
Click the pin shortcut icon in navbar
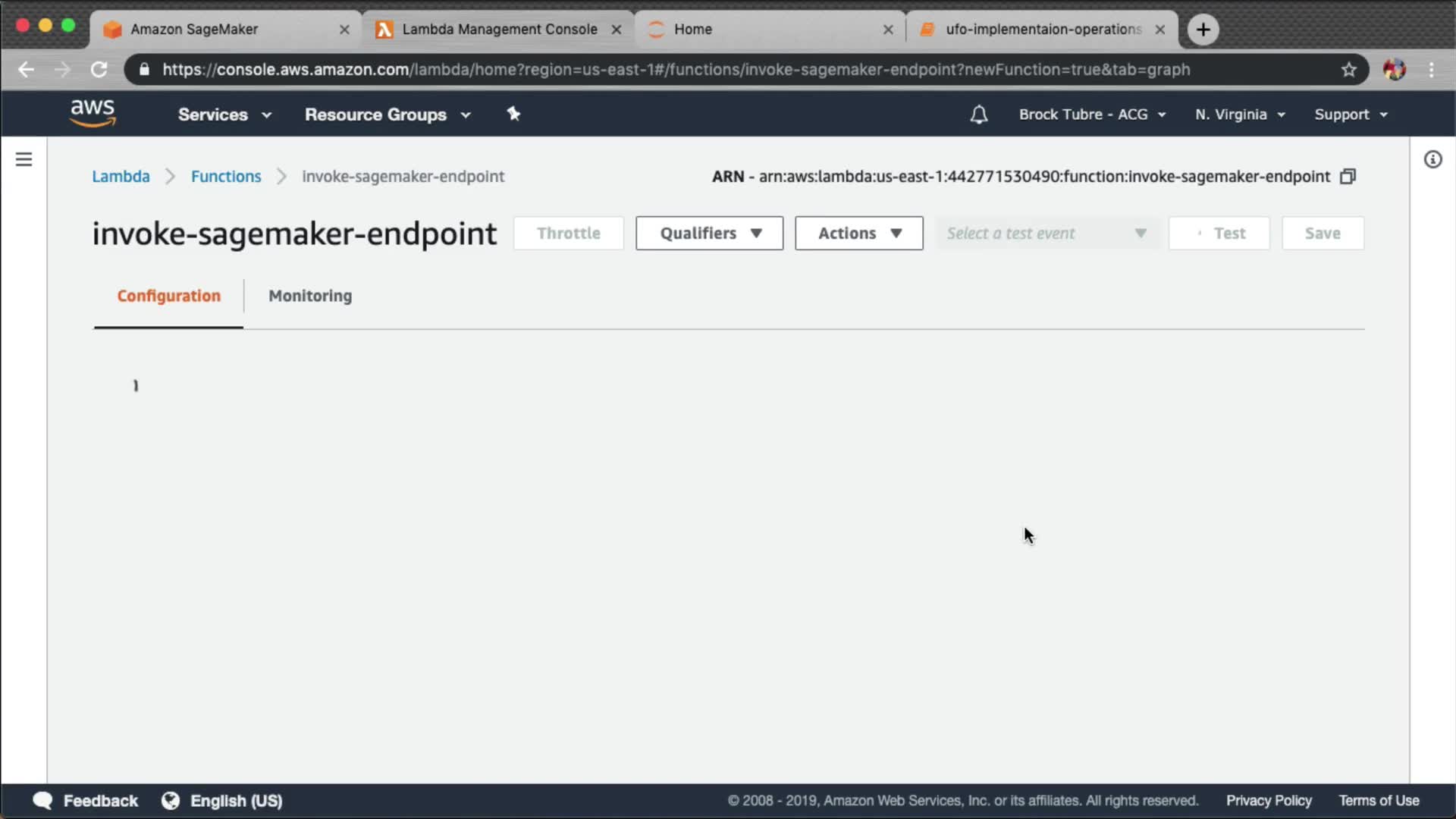[x=513, y=114]
